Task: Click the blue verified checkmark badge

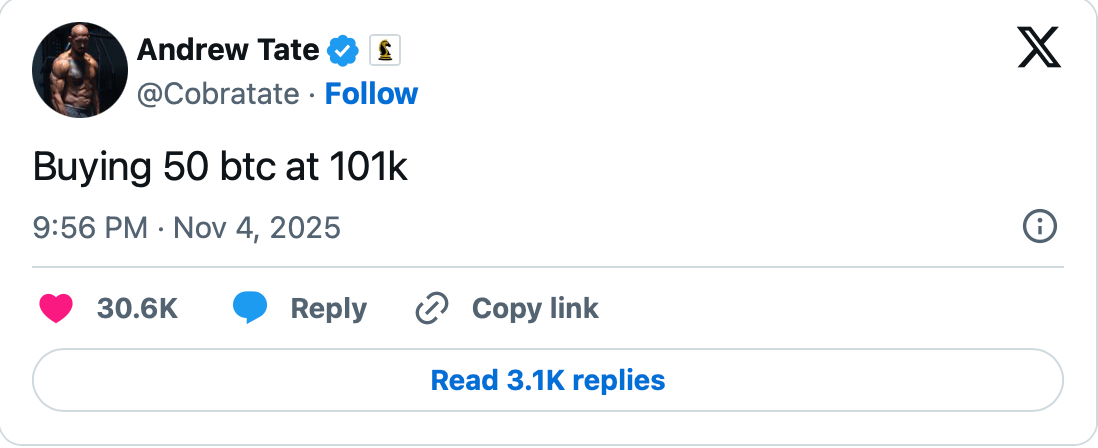Action: tap(345, 48)
